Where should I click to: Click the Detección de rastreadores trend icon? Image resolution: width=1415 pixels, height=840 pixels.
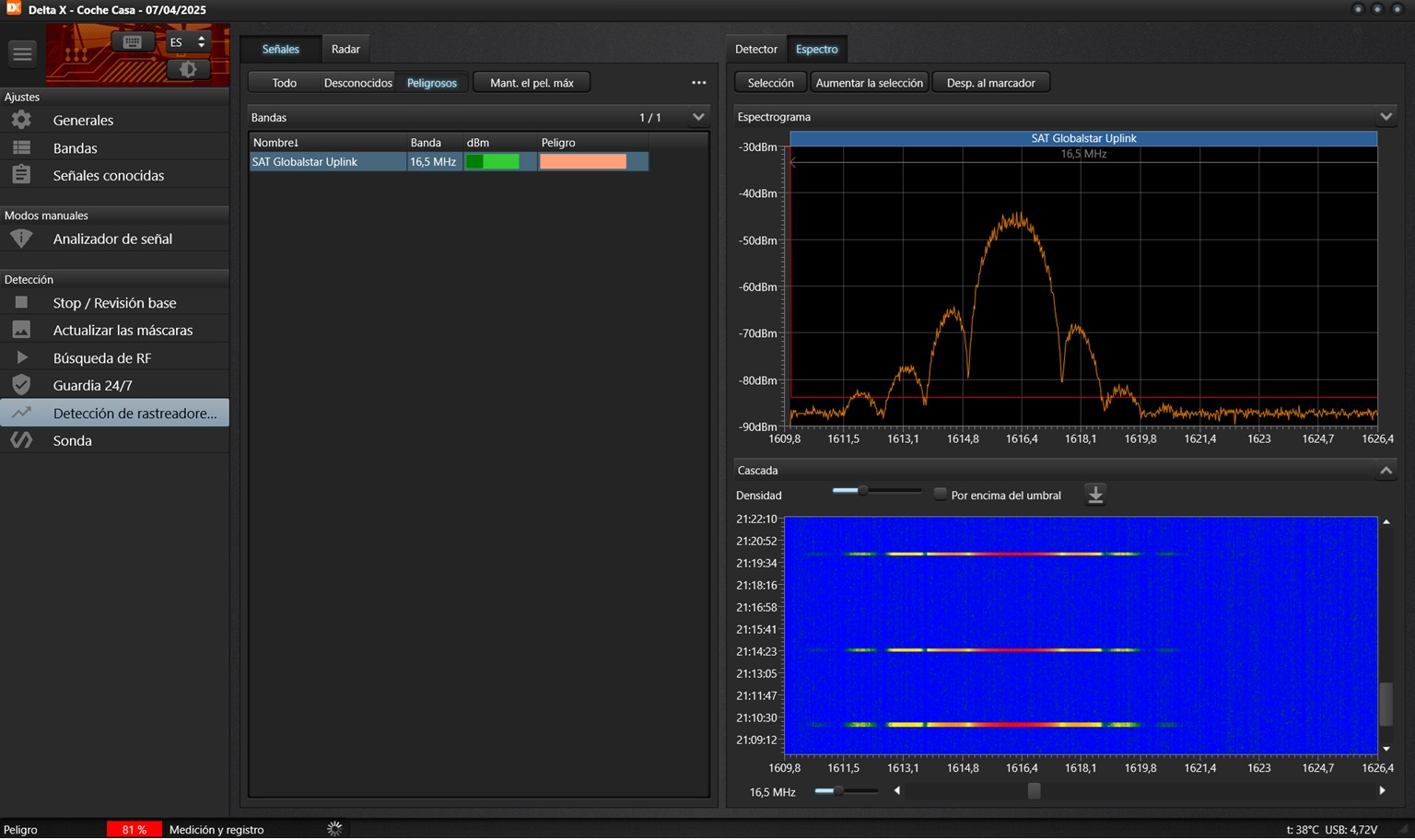pyautogui.click(x=21, y=413)
